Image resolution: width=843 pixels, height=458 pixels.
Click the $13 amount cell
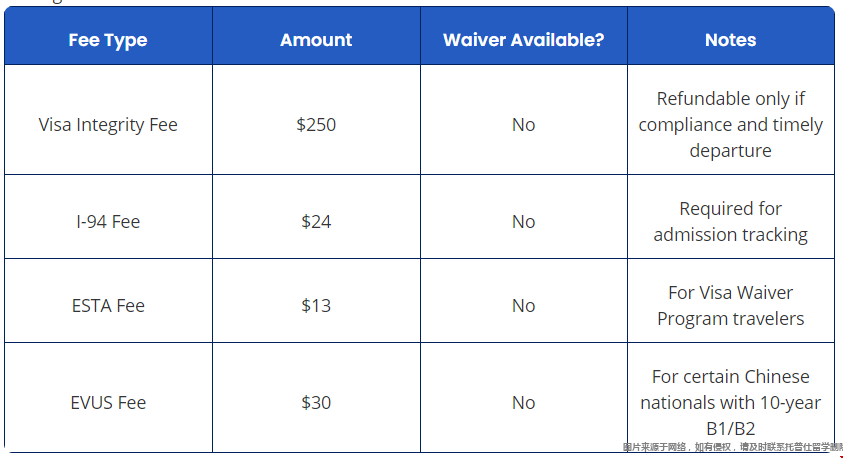click(x=316, y=306)
